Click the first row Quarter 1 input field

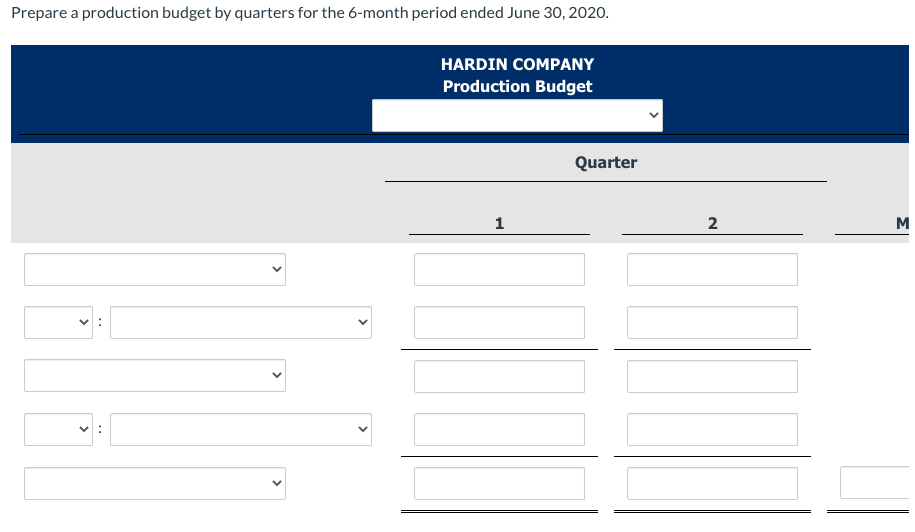(499, 269)
